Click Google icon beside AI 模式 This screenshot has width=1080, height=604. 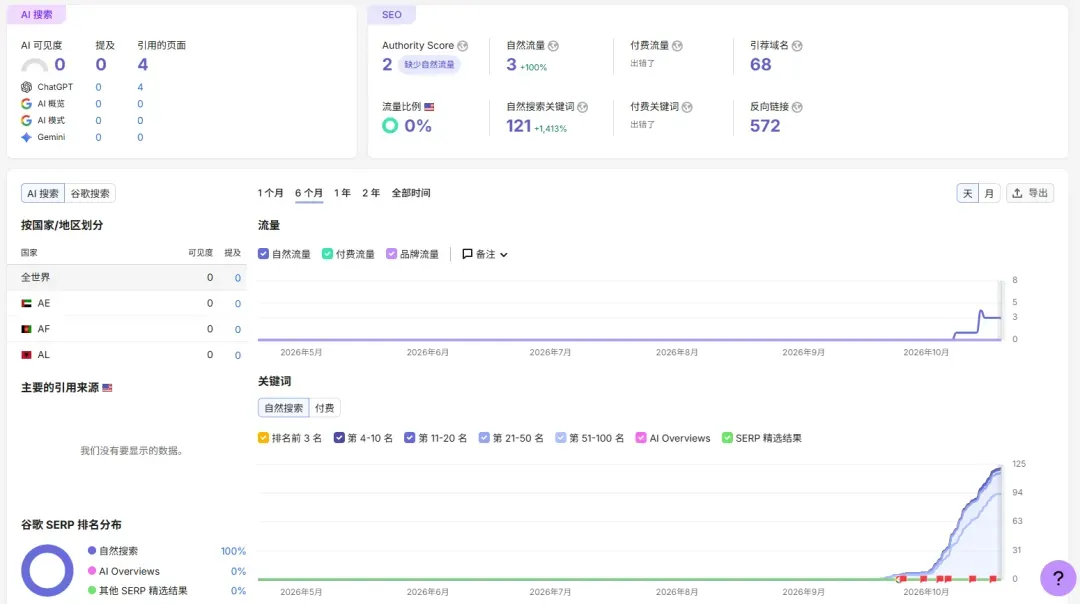click(x=26, y=120)
